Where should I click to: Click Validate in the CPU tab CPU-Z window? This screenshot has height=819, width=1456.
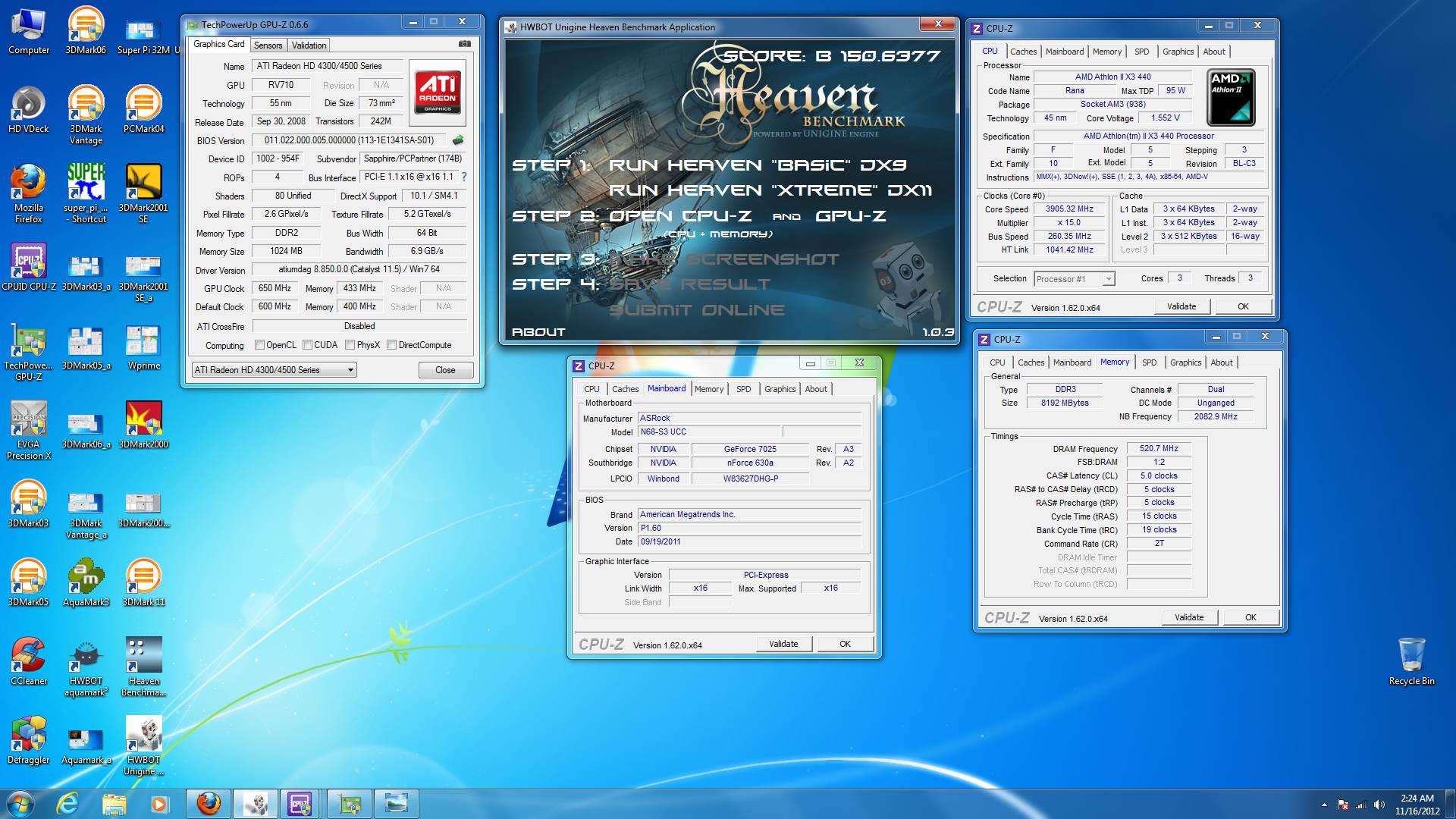tap(1181, 306)
